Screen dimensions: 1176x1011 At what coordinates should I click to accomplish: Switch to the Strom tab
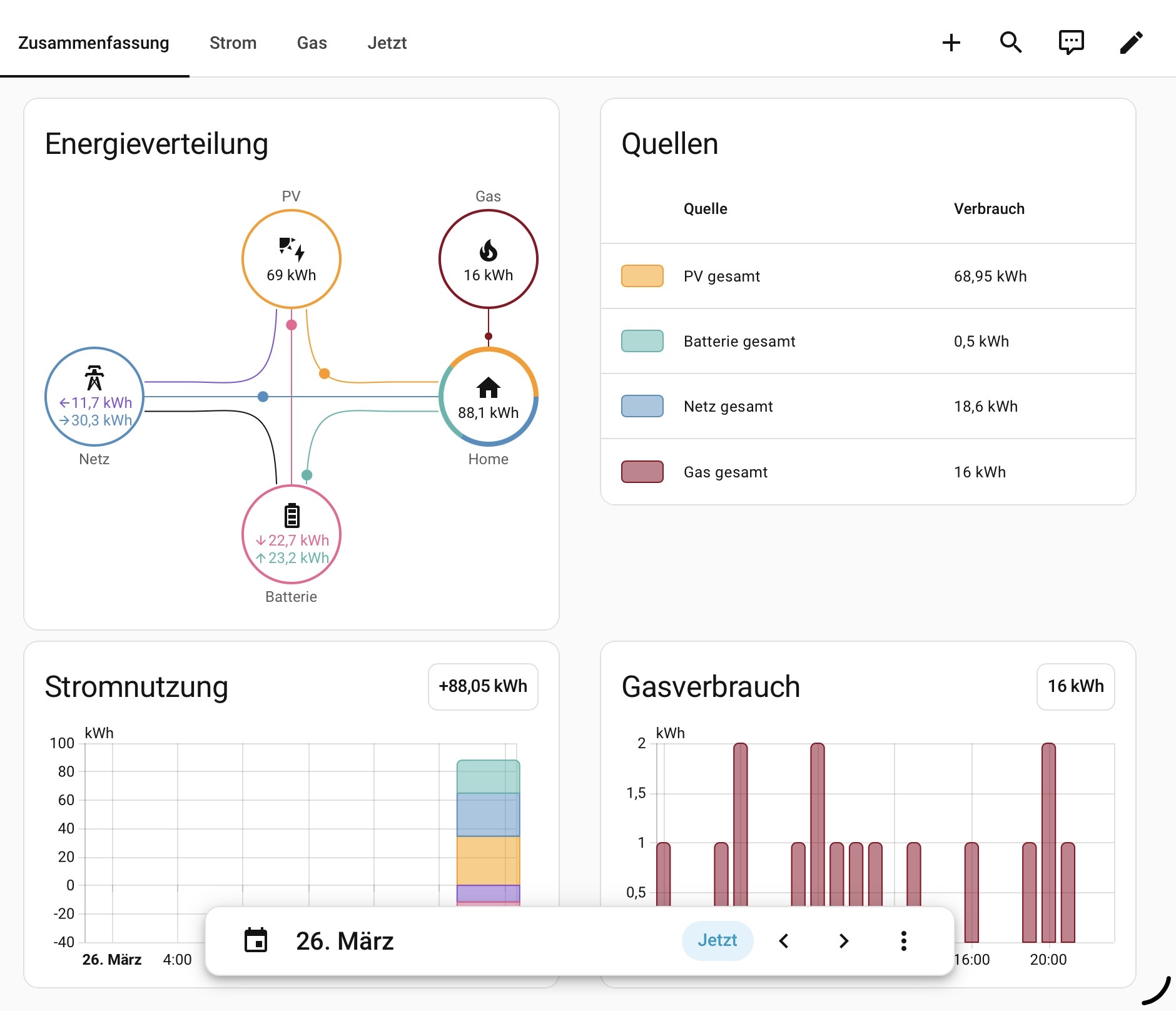pyautogui.click(x=233, y=43)
